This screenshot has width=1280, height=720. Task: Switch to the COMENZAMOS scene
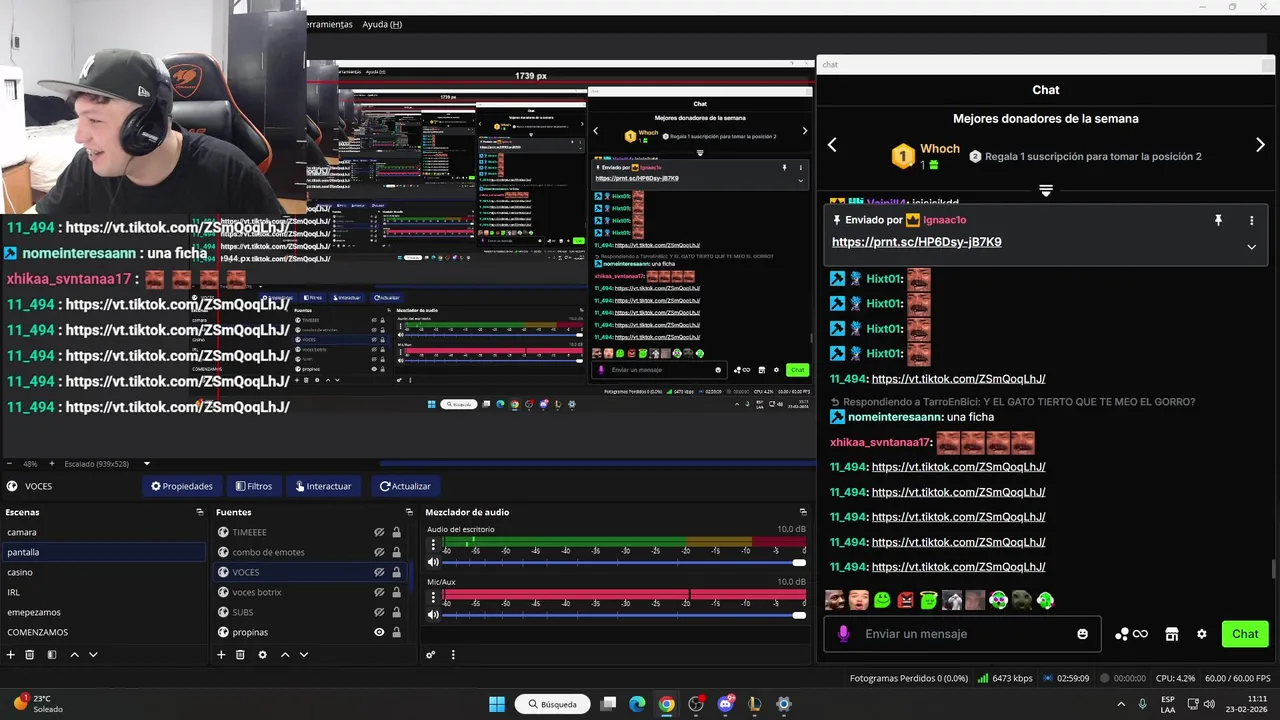click(x=103, y=632)
